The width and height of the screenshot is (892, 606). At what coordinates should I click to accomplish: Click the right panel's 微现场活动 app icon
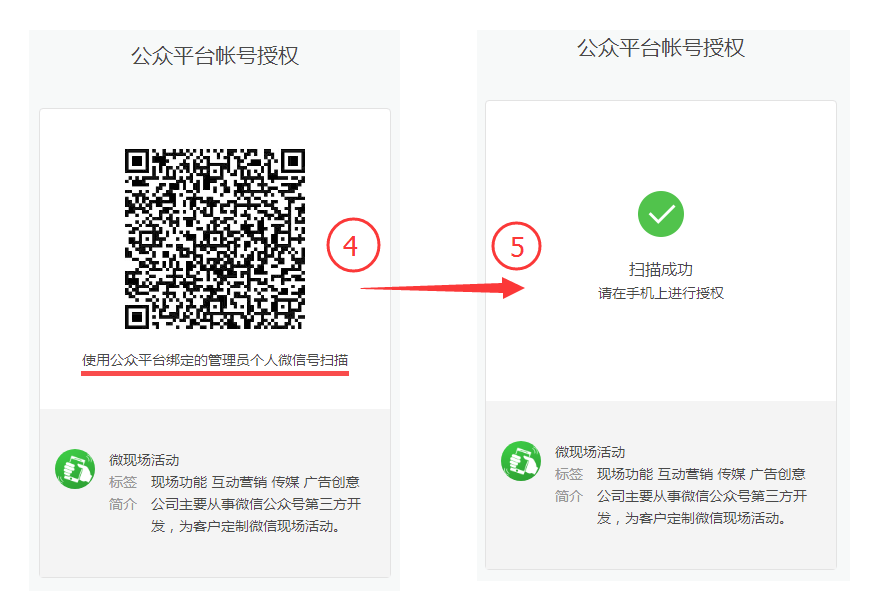click(x=521, y=461)
